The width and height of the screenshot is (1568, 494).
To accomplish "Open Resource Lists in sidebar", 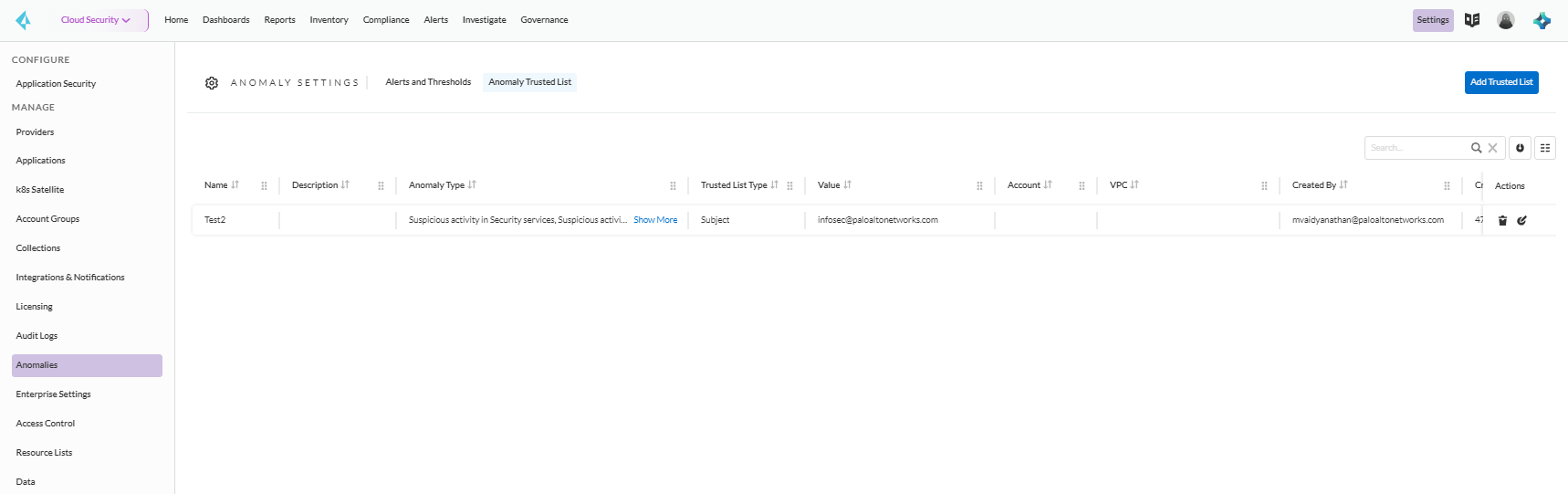I will (44, 453).
